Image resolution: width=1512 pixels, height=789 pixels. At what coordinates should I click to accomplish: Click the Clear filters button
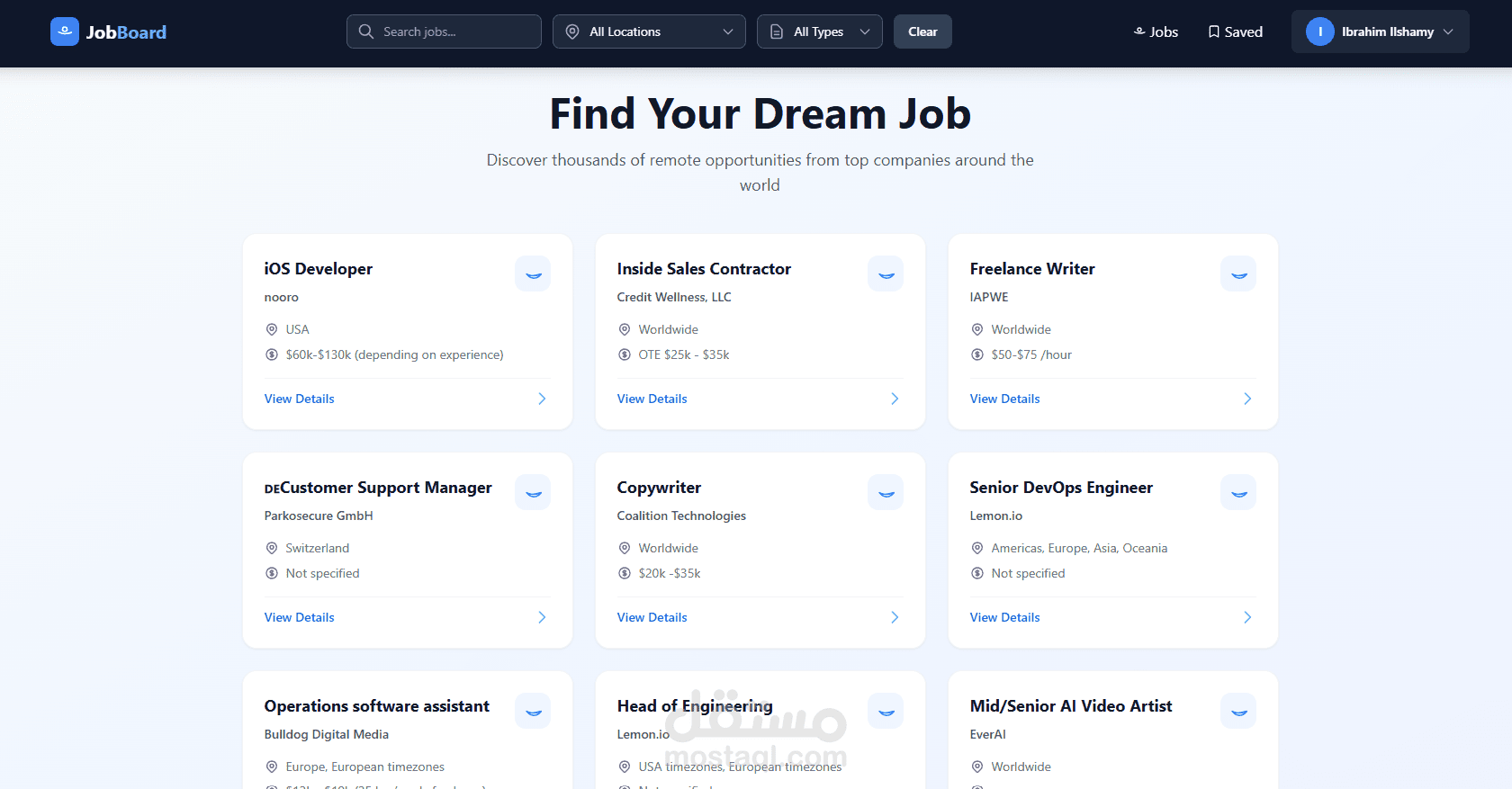[x=922, y=31]
